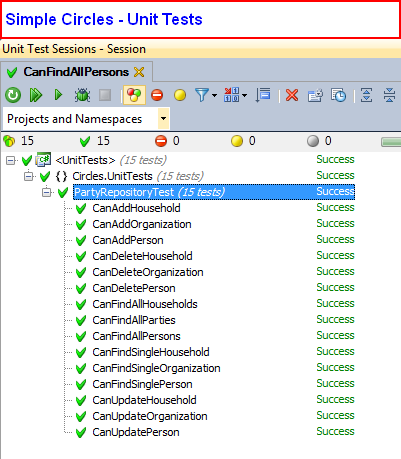Screen dimensions: 401x459
Task: Select the CanFindSinglePerson test
Action: click(x=142, y=384)
